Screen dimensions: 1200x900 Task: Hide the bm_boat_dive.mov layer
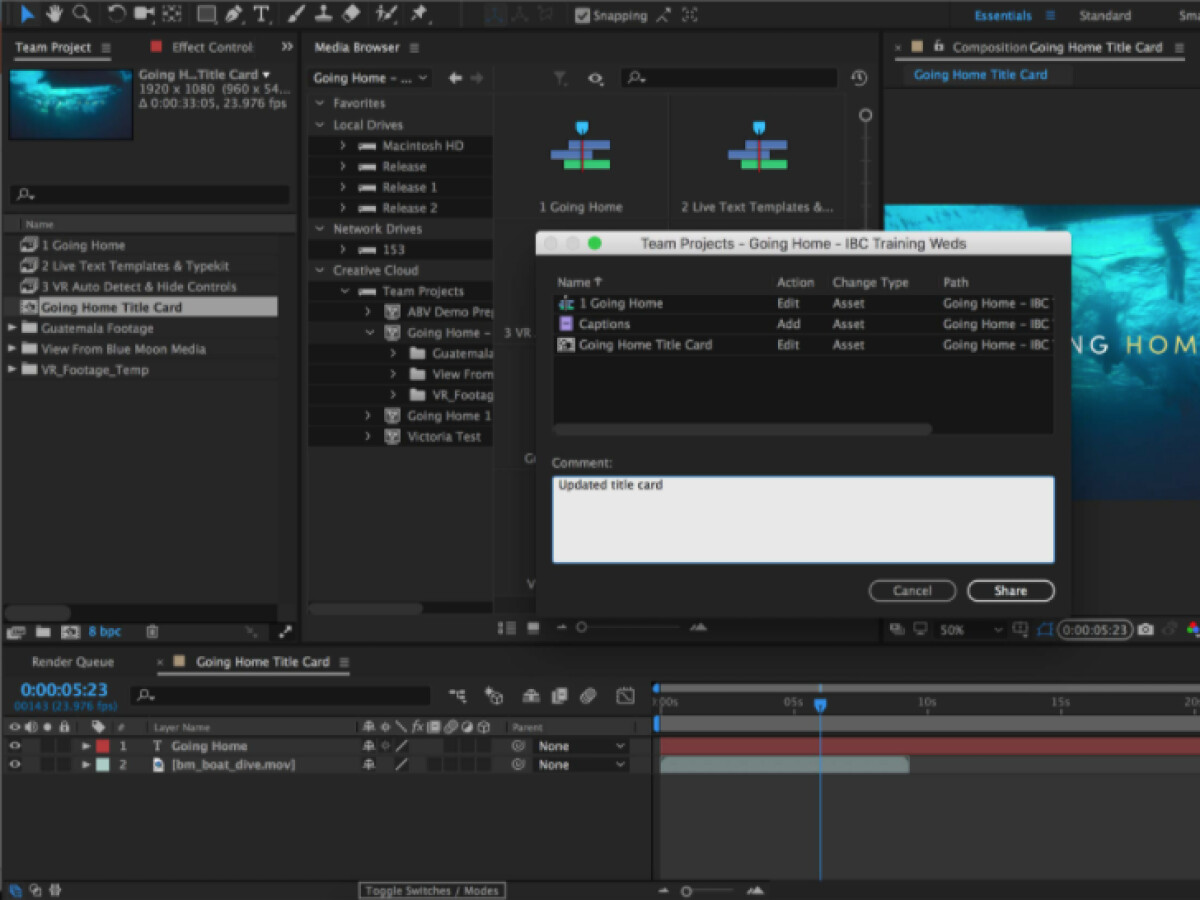[14, 765]
